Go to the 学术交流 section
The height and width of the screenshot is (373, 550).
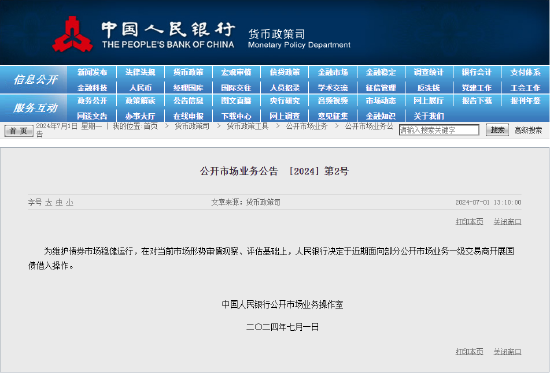(x=333, y=87)
